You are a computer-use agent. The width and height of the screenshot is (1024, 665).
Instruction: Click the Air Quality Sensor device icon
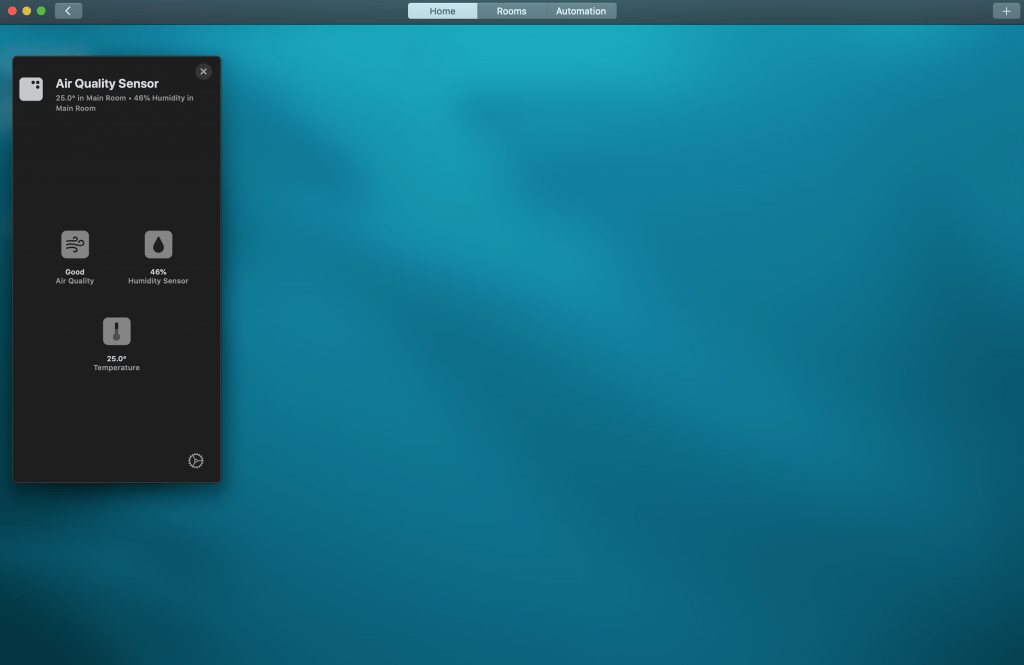31,89
